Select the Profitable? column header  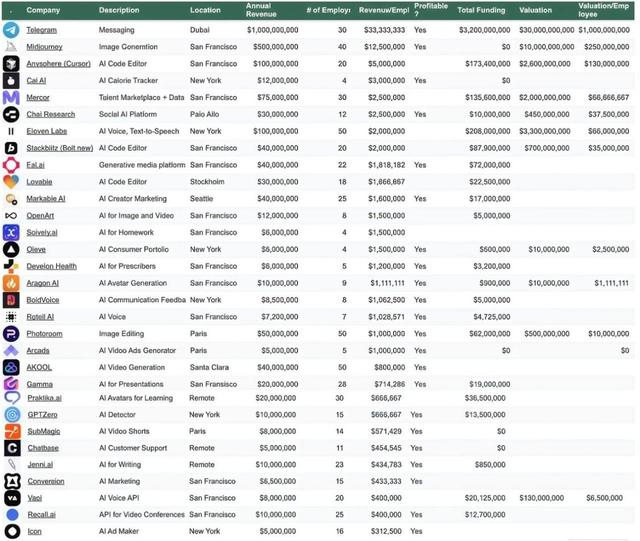click(431, 10)
